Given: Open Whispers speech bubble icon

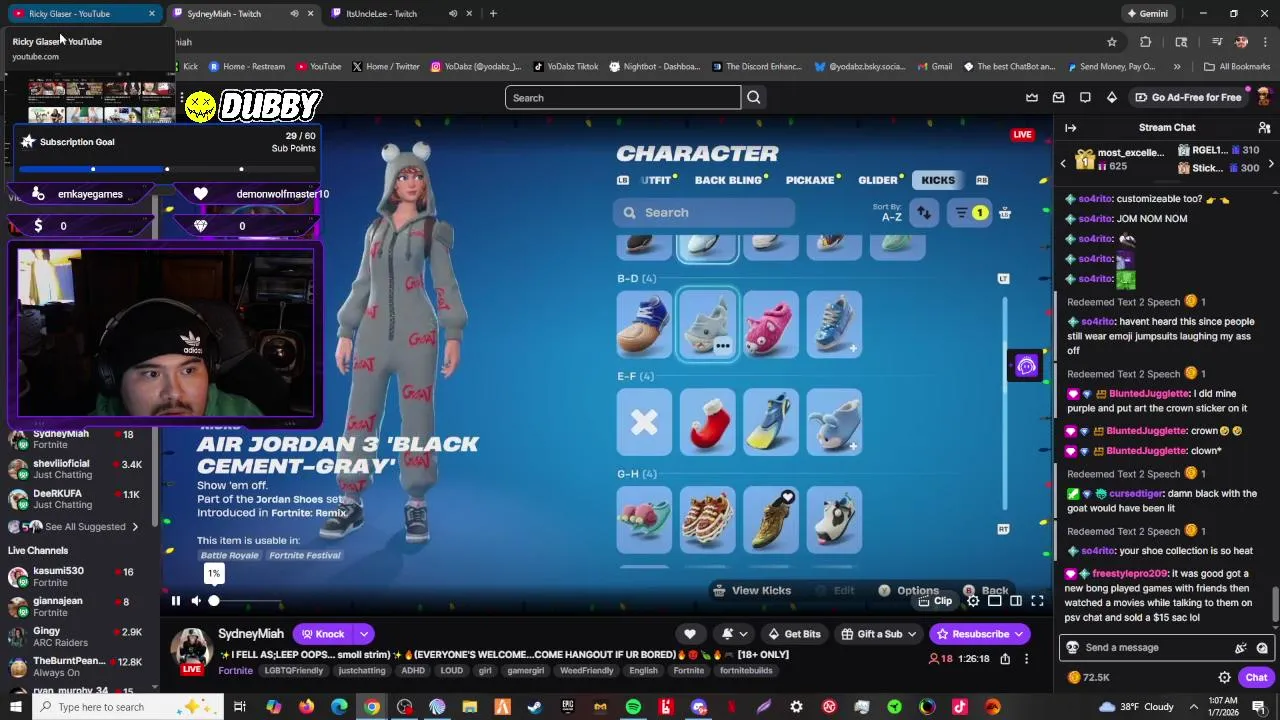Looking at the screenshot, I should 1085,97.
